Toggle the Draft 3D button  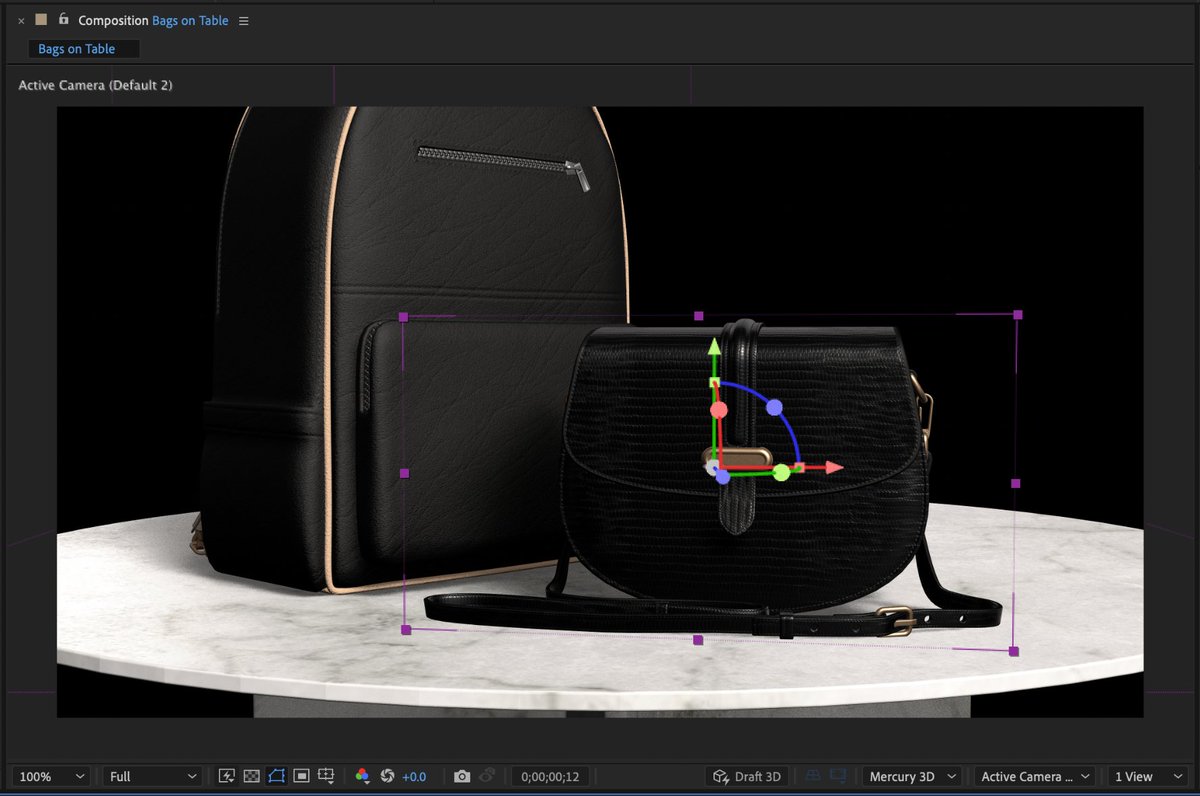[x=747, y=777]
